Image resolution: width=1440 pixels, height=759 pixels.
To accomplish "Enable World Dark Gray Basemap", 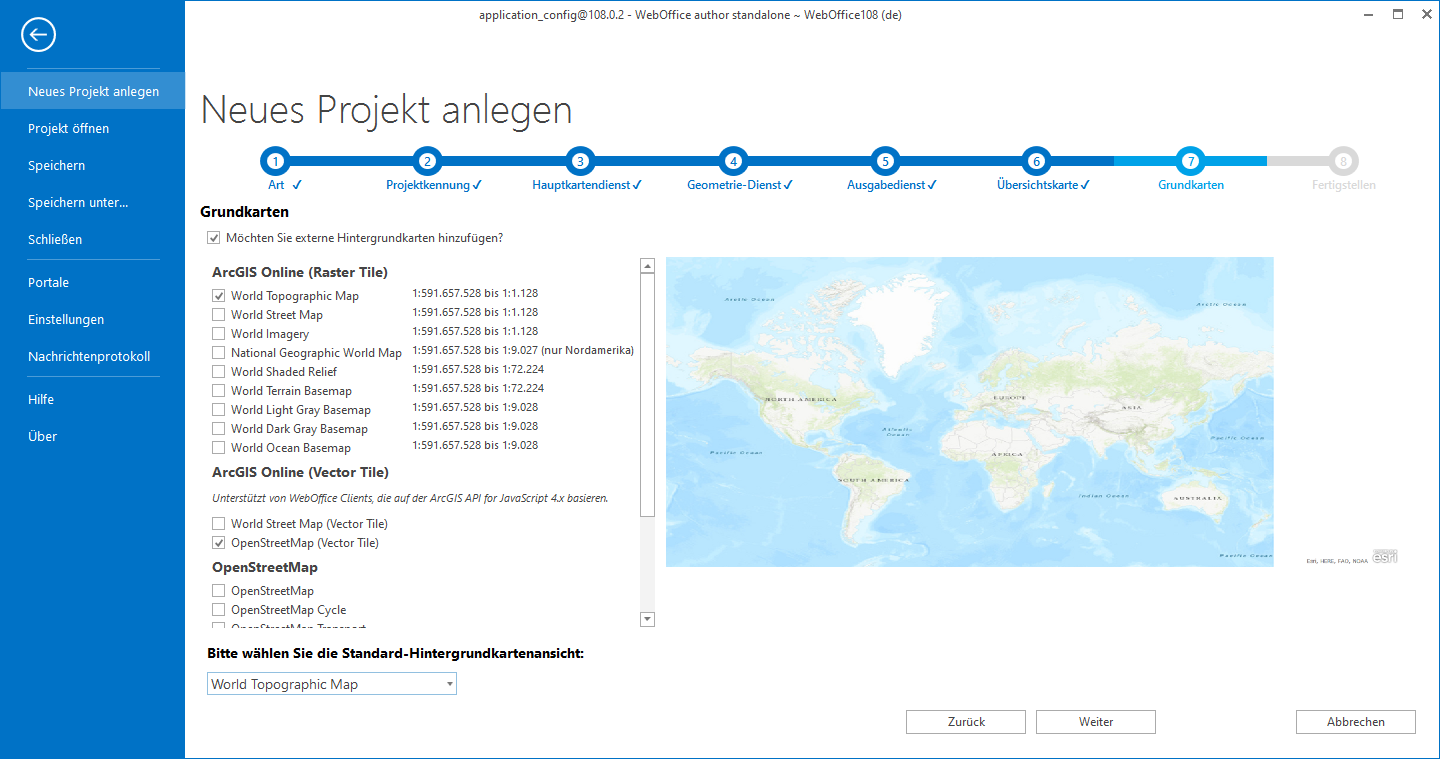I will click(219, 429).
